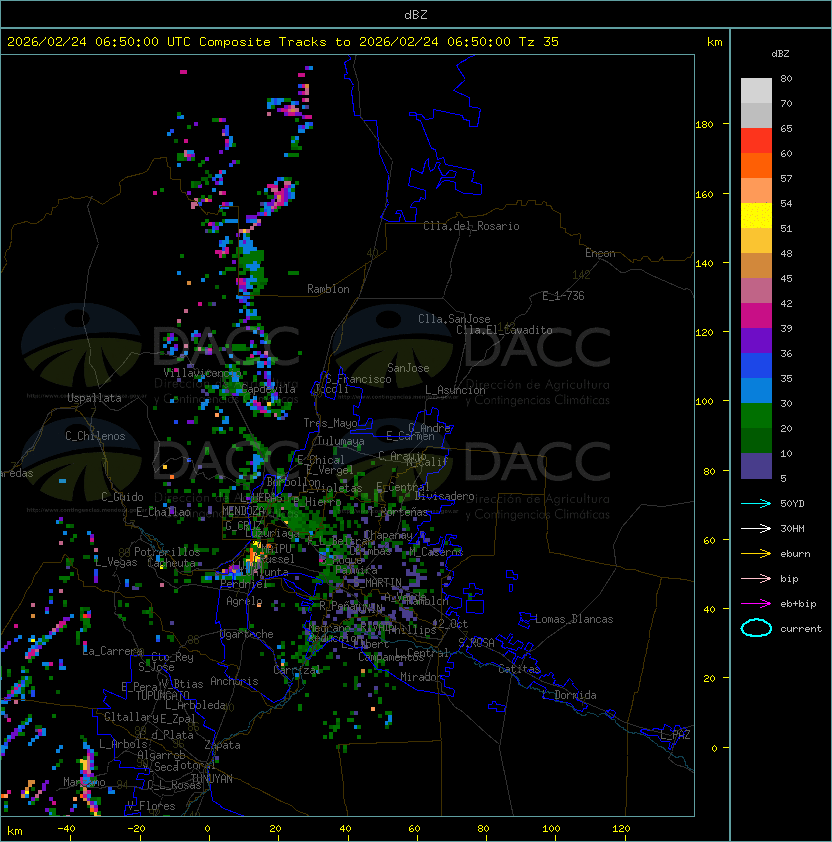The height and width of the screenshot is (842, 832).
Task: Click the 'Anchoris' map label
Action: point(234,681)
